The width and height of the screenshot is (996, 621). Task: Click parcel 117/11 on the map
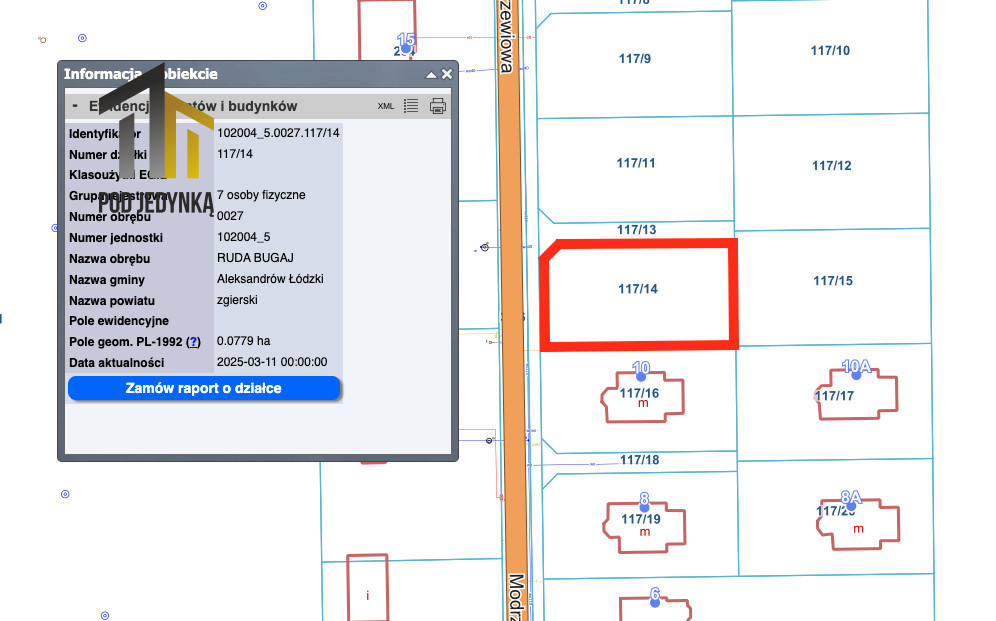(635, 163)
